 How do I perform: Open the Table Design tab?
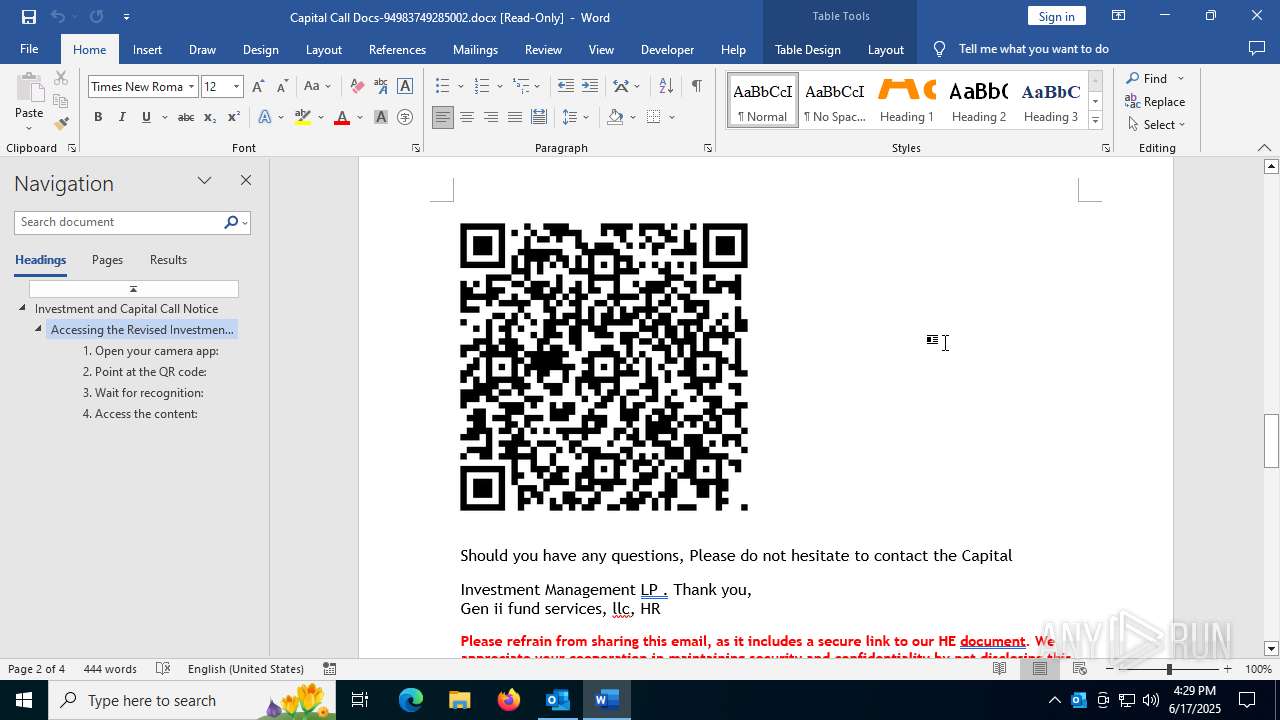click(807, 49)
